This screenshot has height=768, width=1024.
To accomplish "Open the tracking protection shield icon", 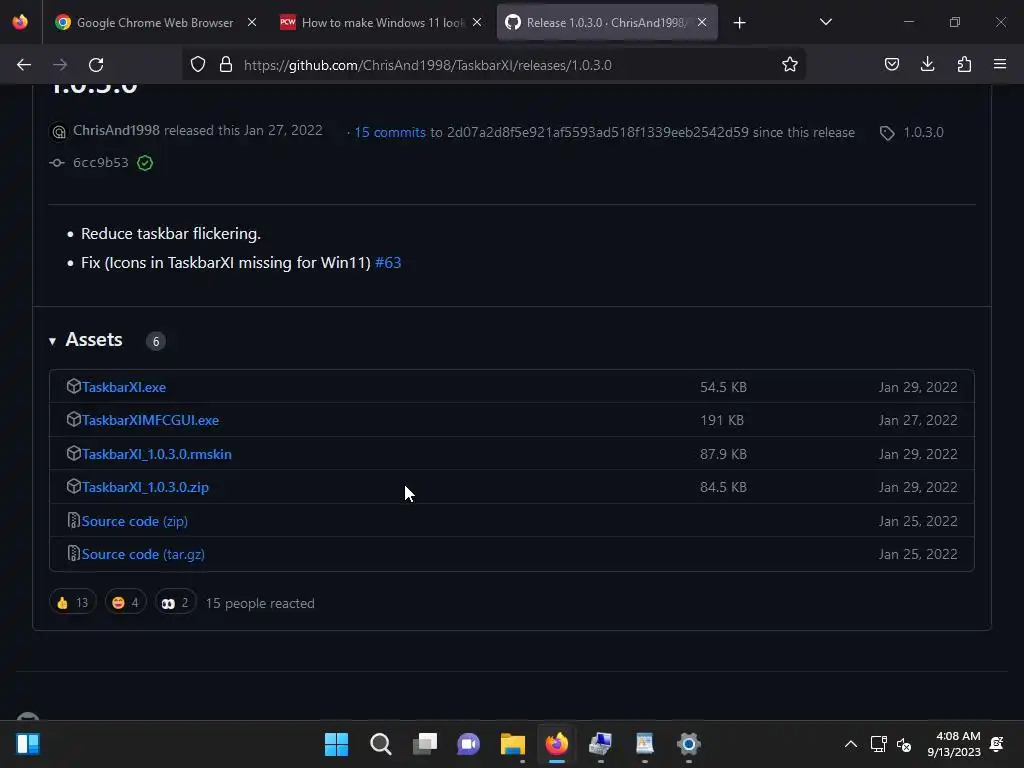I will coord(198,65).
